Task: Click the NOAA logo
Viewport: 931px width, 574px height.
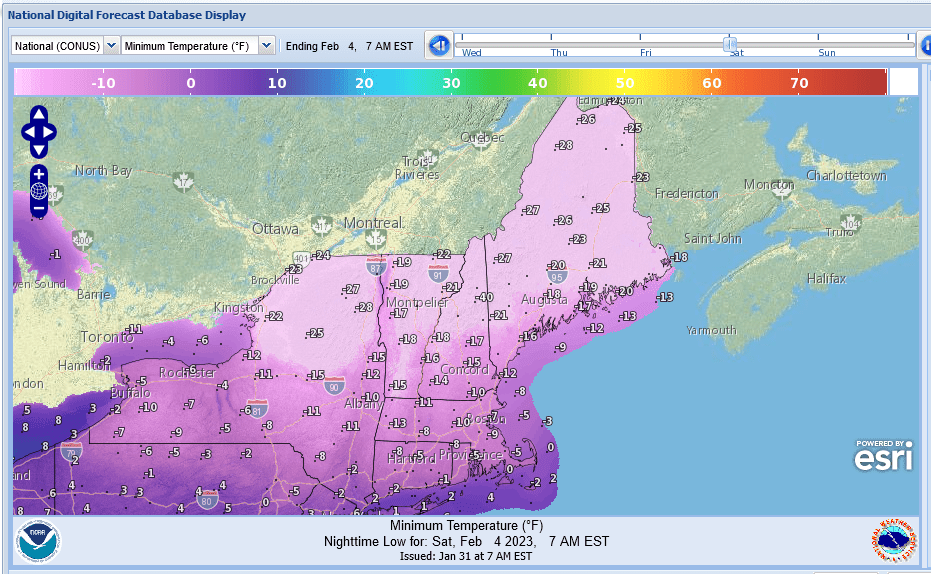Action: click(x=38, y=541)
